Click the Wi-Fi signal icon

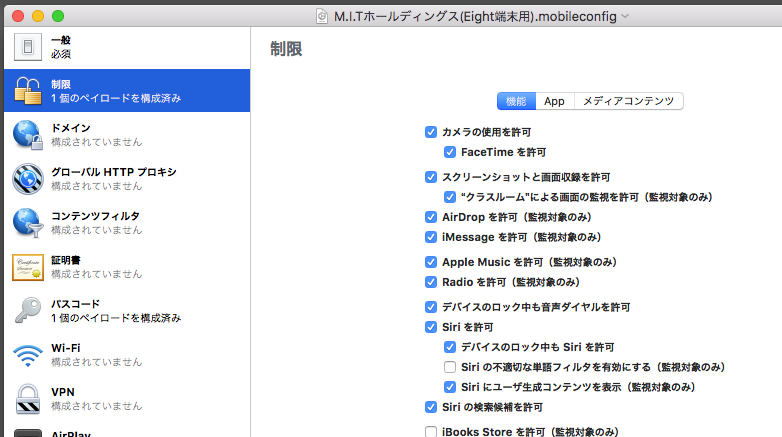coord(28,355)
